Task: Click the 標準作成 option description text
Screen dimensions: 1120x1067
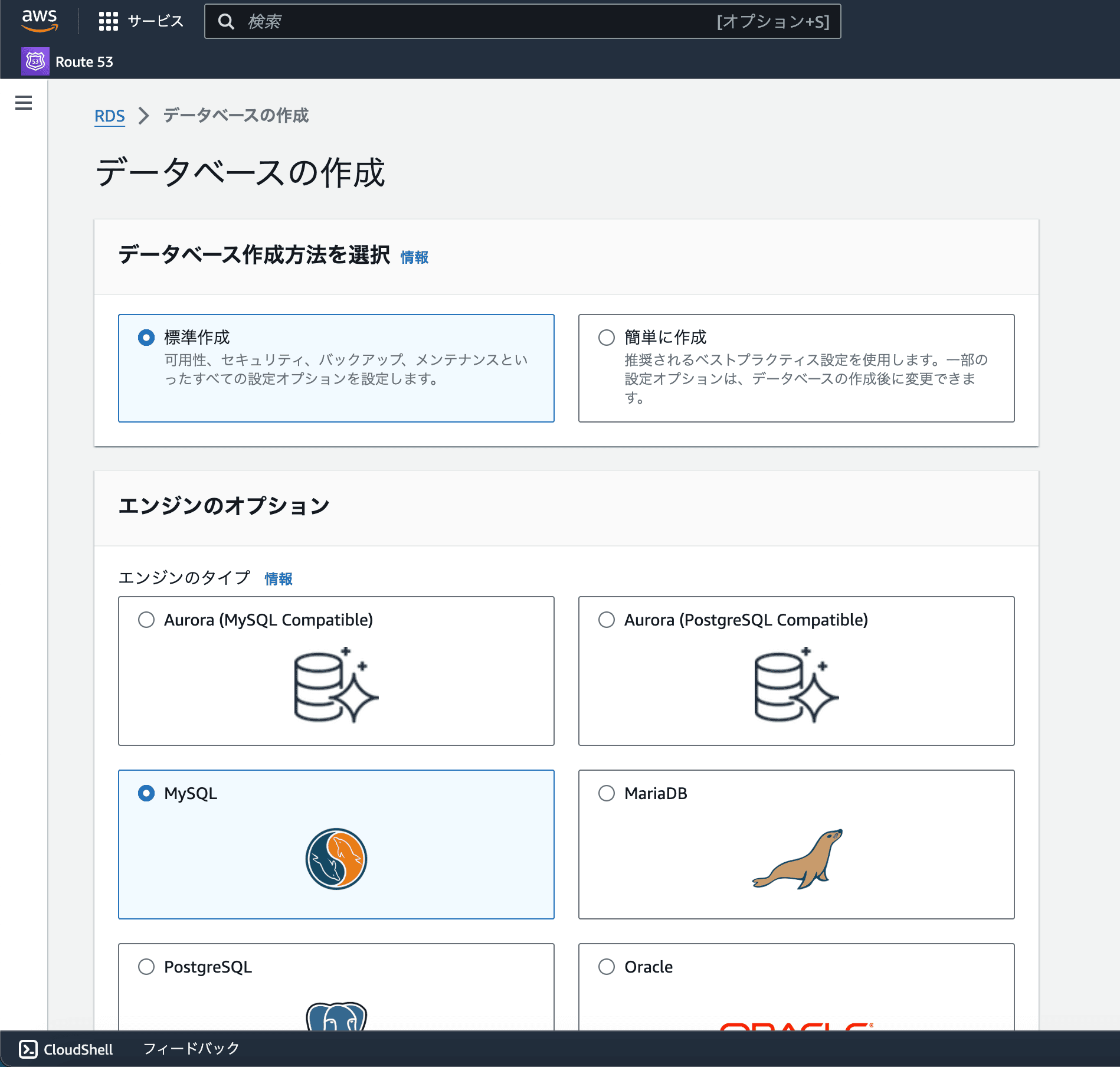Action: pyautogui.click(x=346, y=369)
